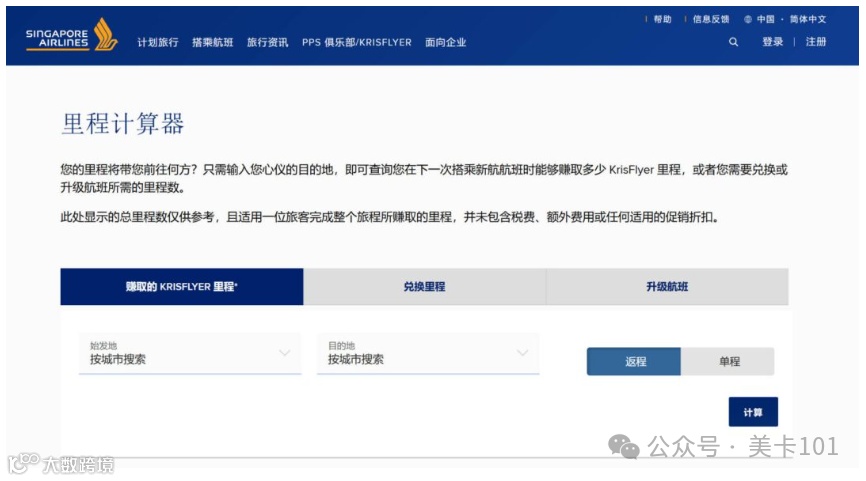
Task: Click the 计算 button
Action: [753, 412]
